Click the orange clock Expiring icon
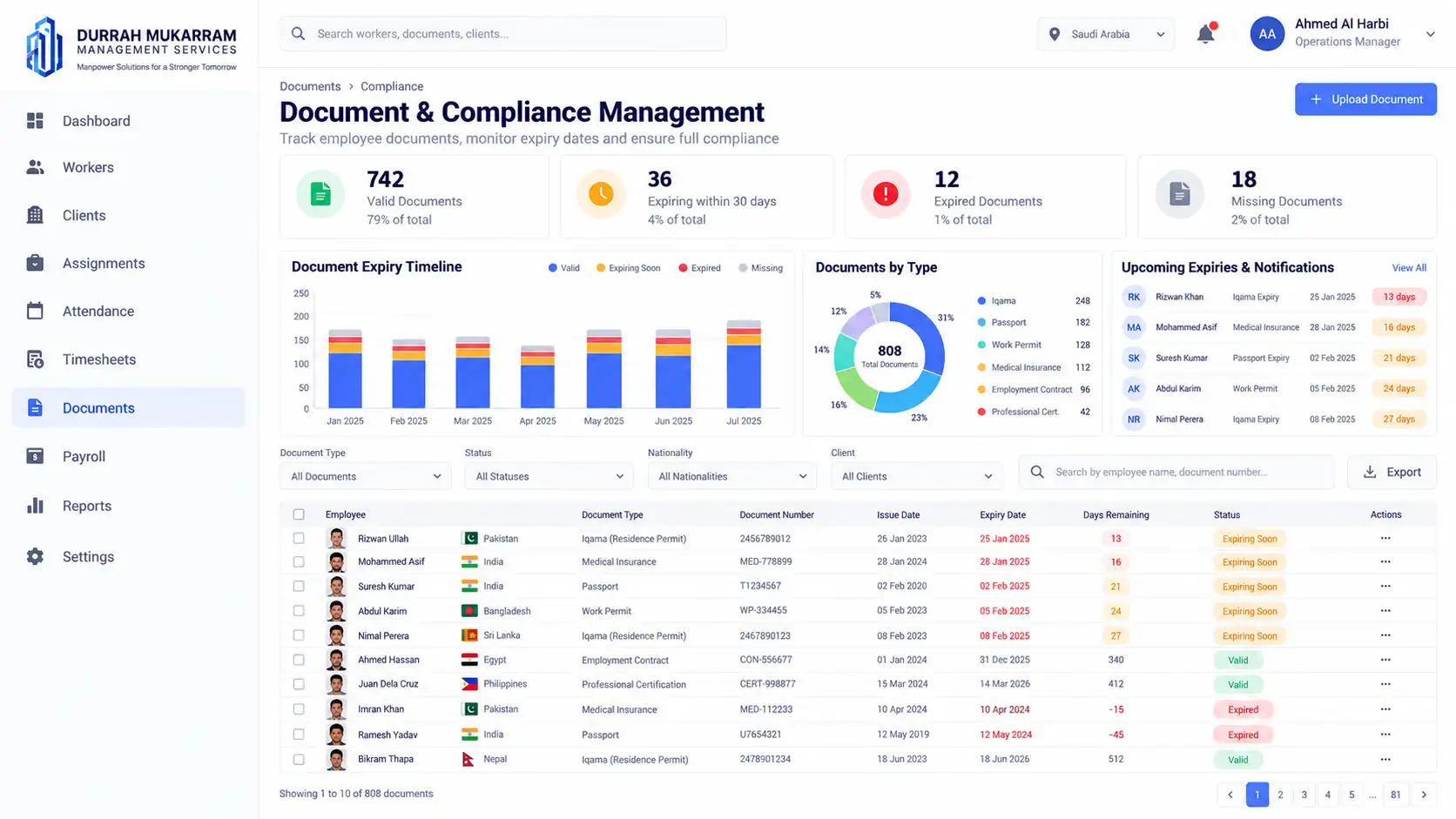The height and width of the screenshot is (819, 1456). coord(601,194)
